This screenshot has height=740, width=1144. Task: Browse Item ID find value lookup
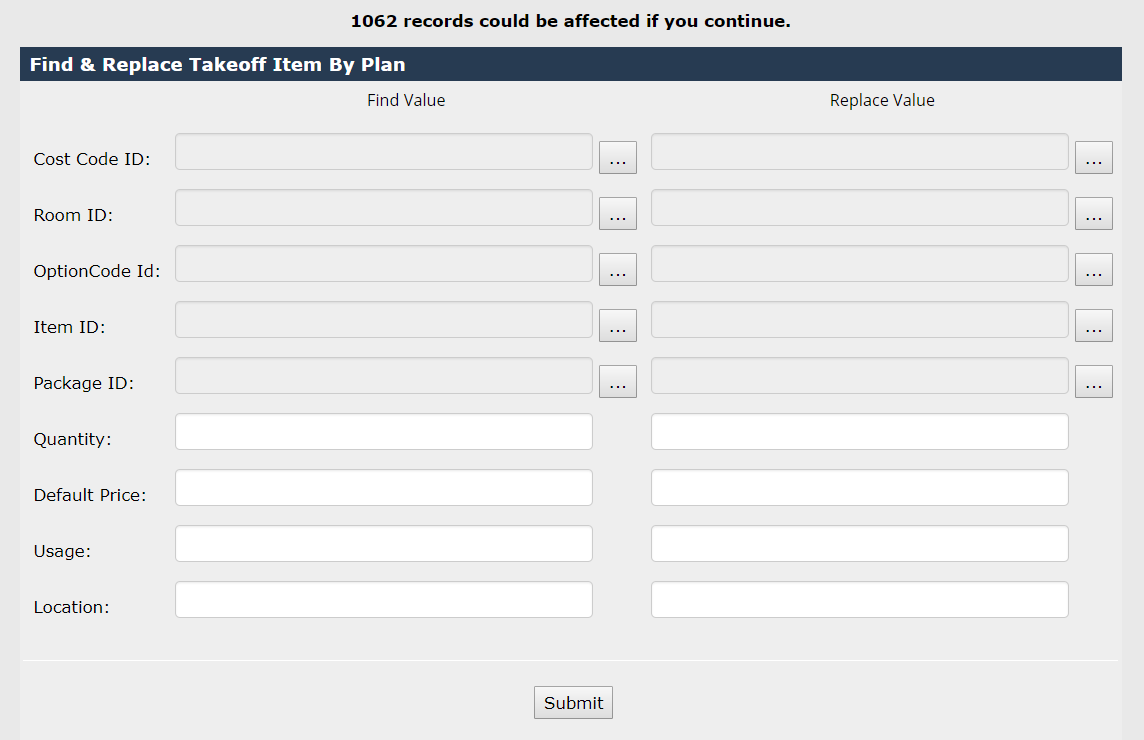click(x=617, y=326)
